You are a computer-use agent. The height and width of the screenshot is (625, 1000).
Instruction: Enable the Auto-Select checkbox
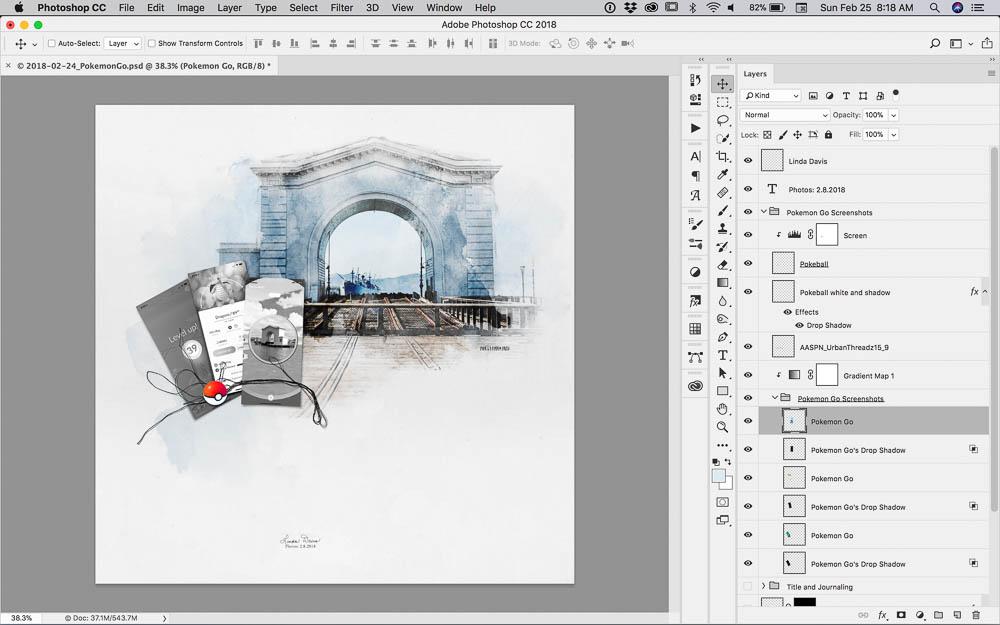point(52,43)
